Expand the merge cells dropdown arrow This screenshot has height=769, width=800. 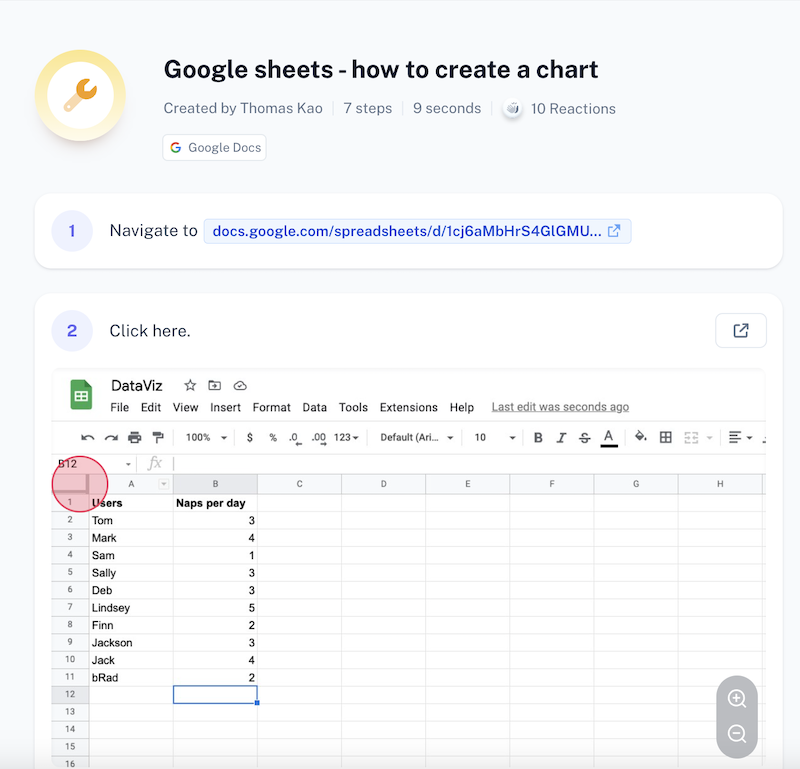pos(709,438)
